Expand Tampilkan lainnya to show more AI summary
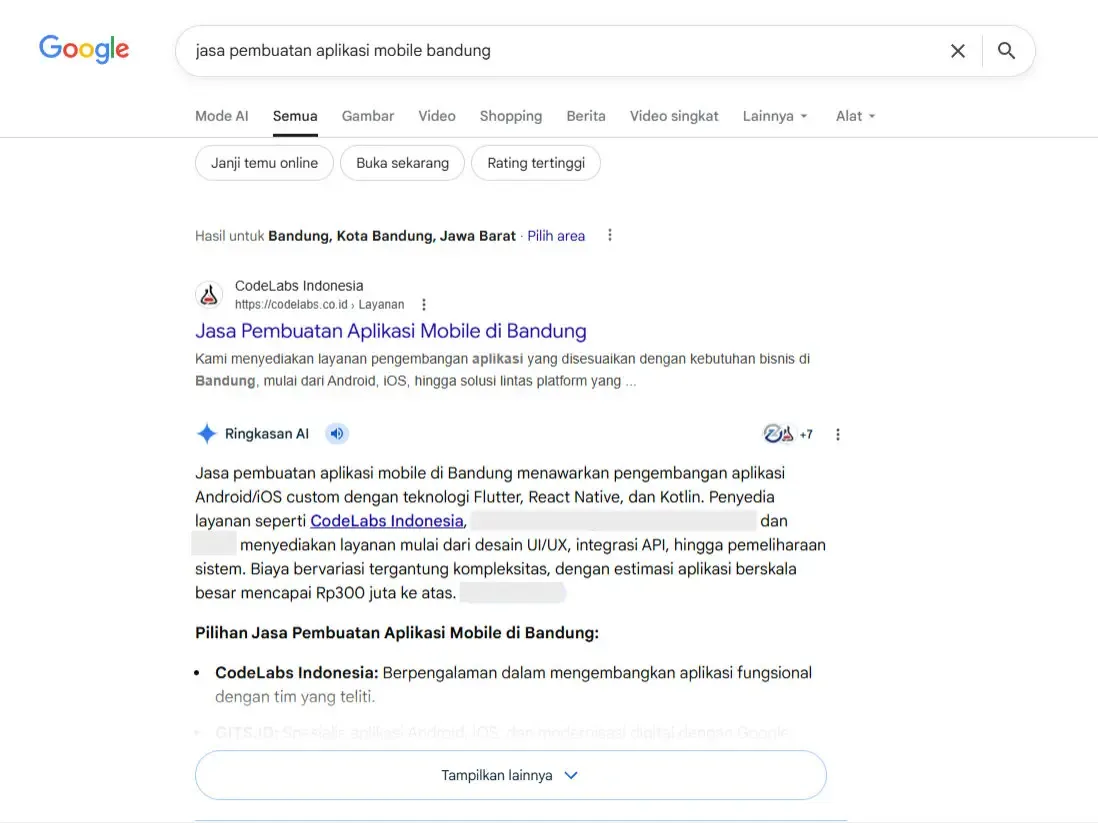Image resolution: width=1098 pixels, height=823 pixels. pos(510,774)
